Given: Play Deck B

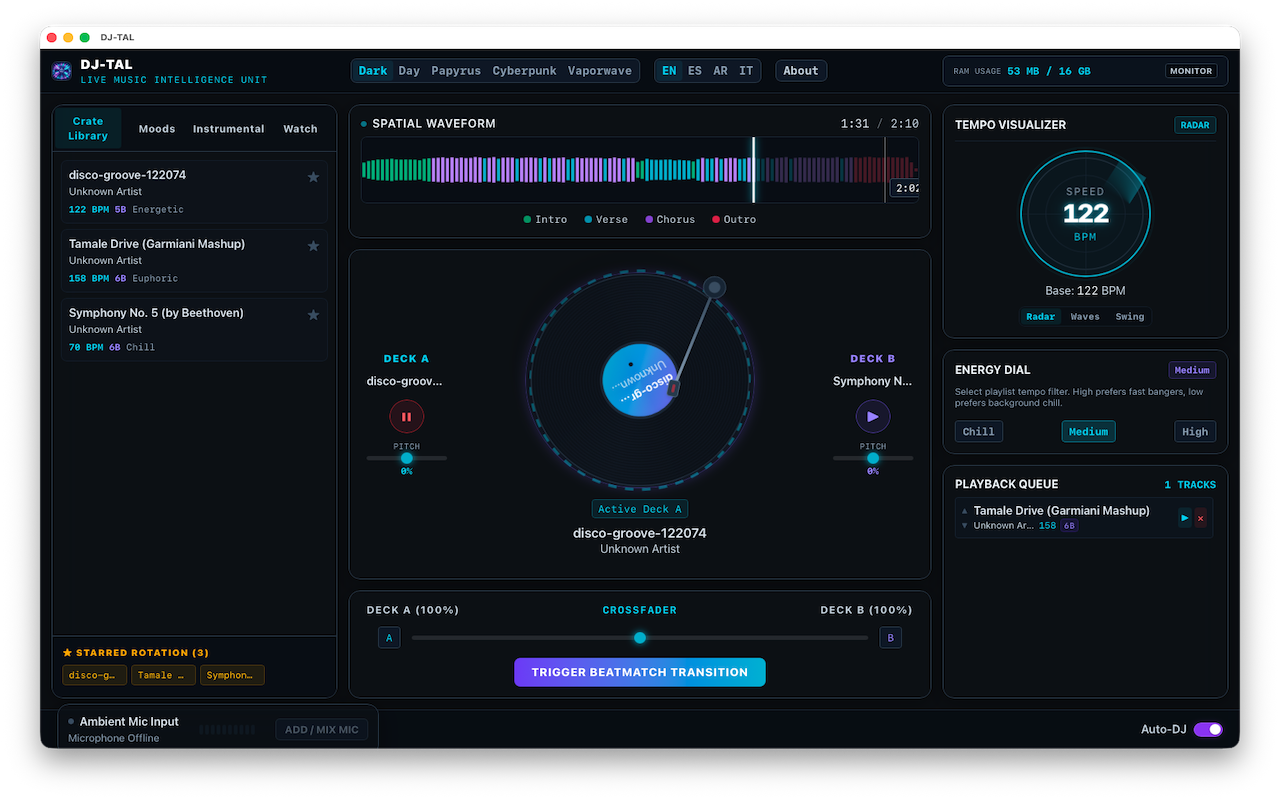Looking at the screenshot, I should [873, 417].
